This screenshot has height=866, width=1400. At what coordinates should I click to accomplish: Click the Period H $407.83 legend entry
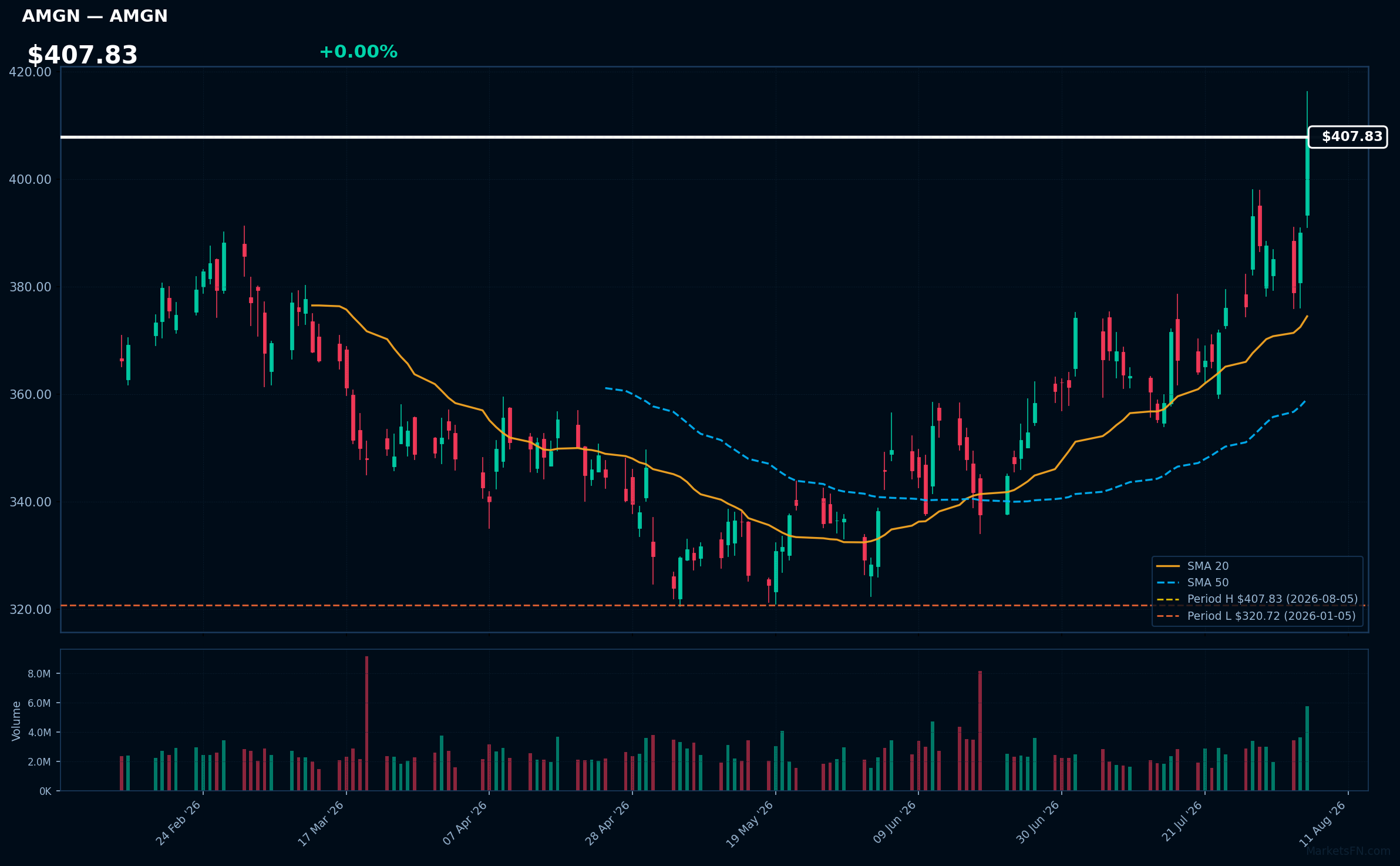coord(1257,599)
